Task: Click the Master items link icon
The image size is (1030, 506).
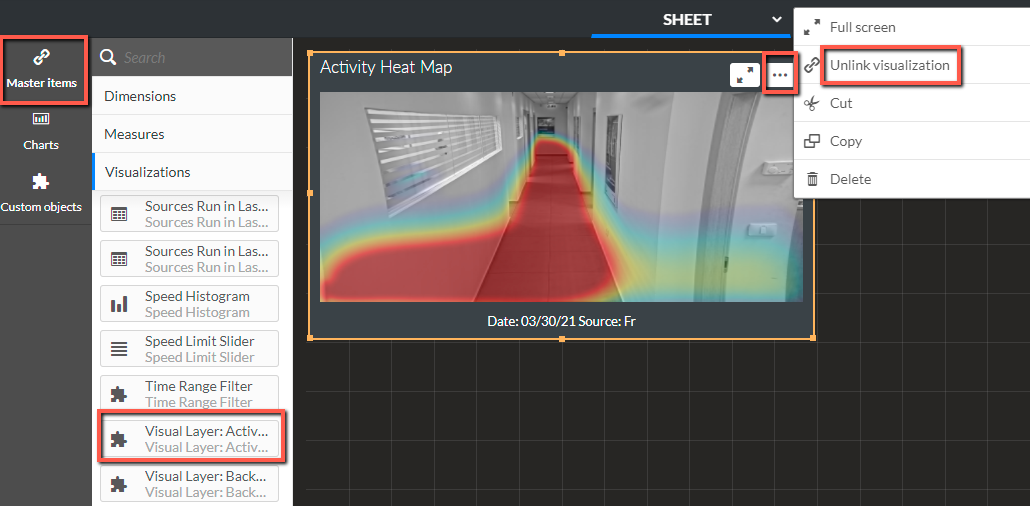Action: tap(41, 58)
